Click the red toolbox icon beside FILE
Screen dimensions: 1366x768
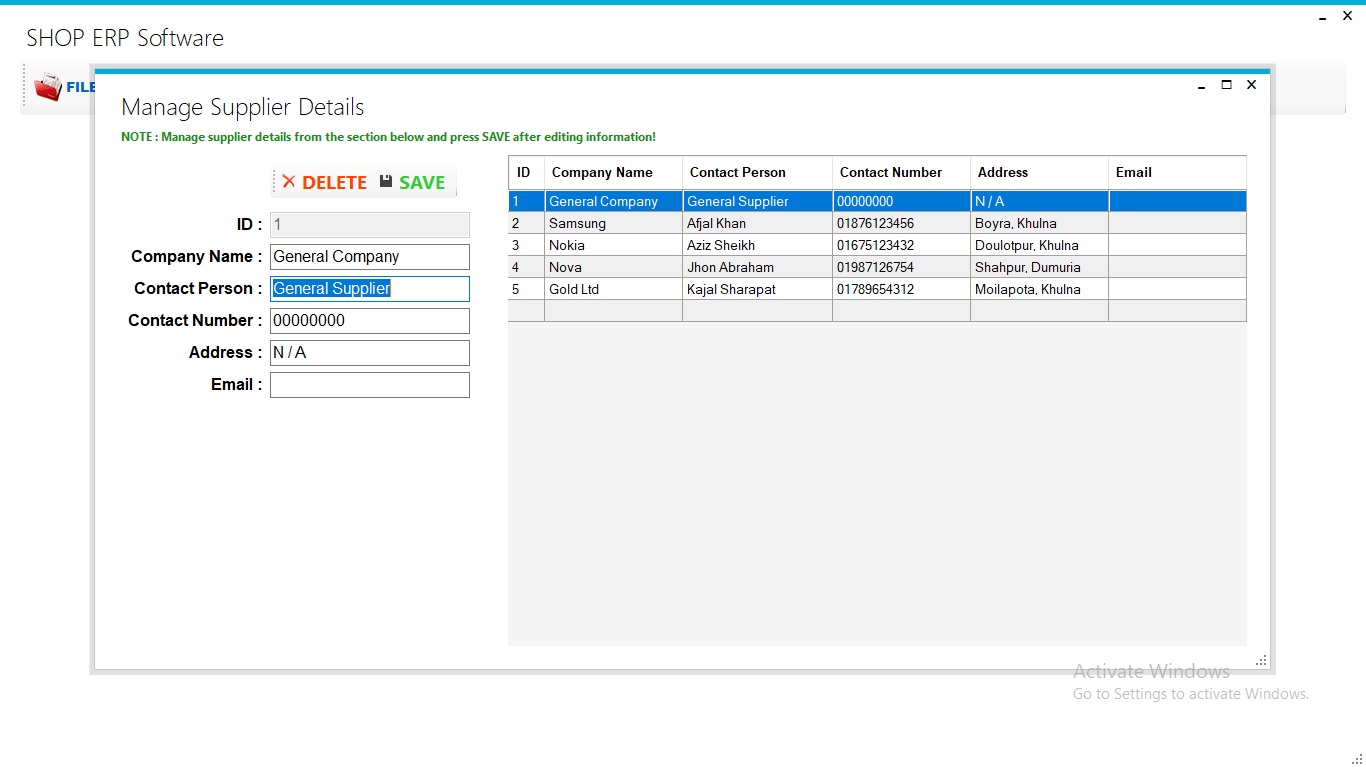point(49,87)
